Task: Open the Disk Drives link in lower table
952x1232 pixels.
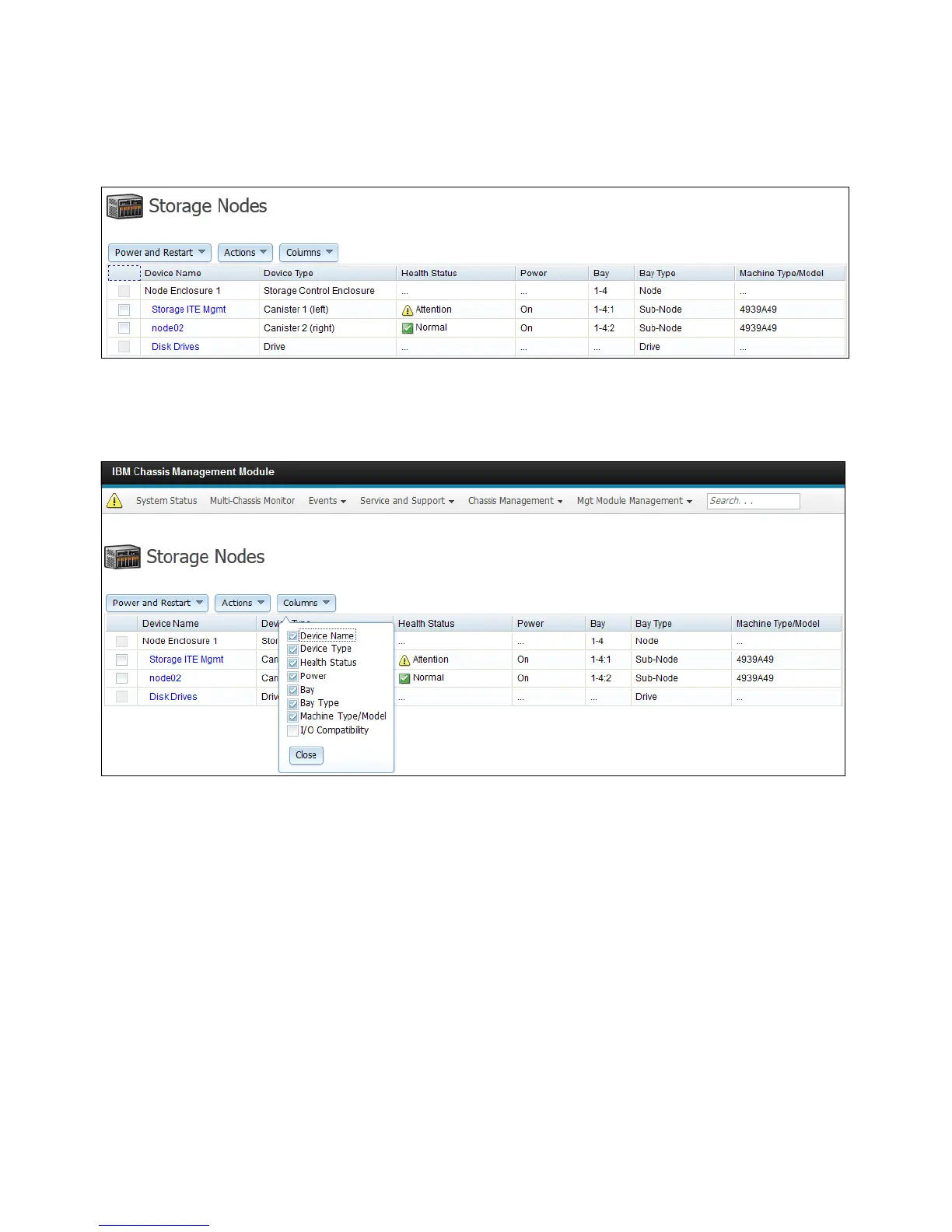Action: [173, 697]
